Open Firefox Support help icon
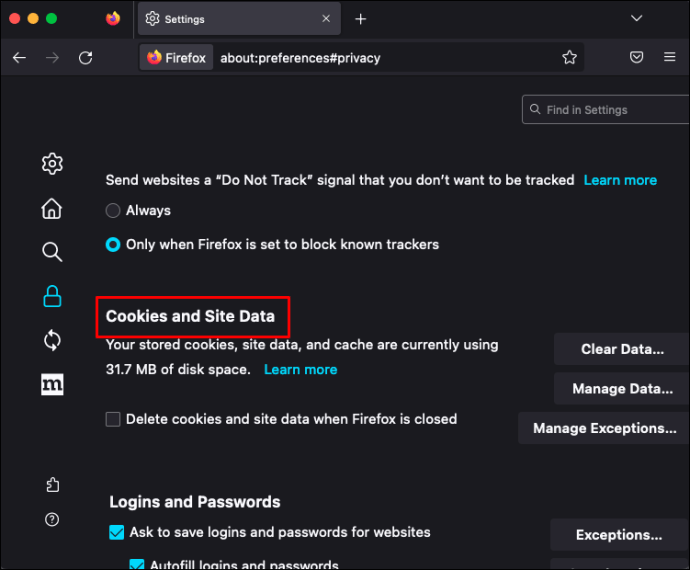The width and height of the screenshot is (690, 570). [52, 519]
